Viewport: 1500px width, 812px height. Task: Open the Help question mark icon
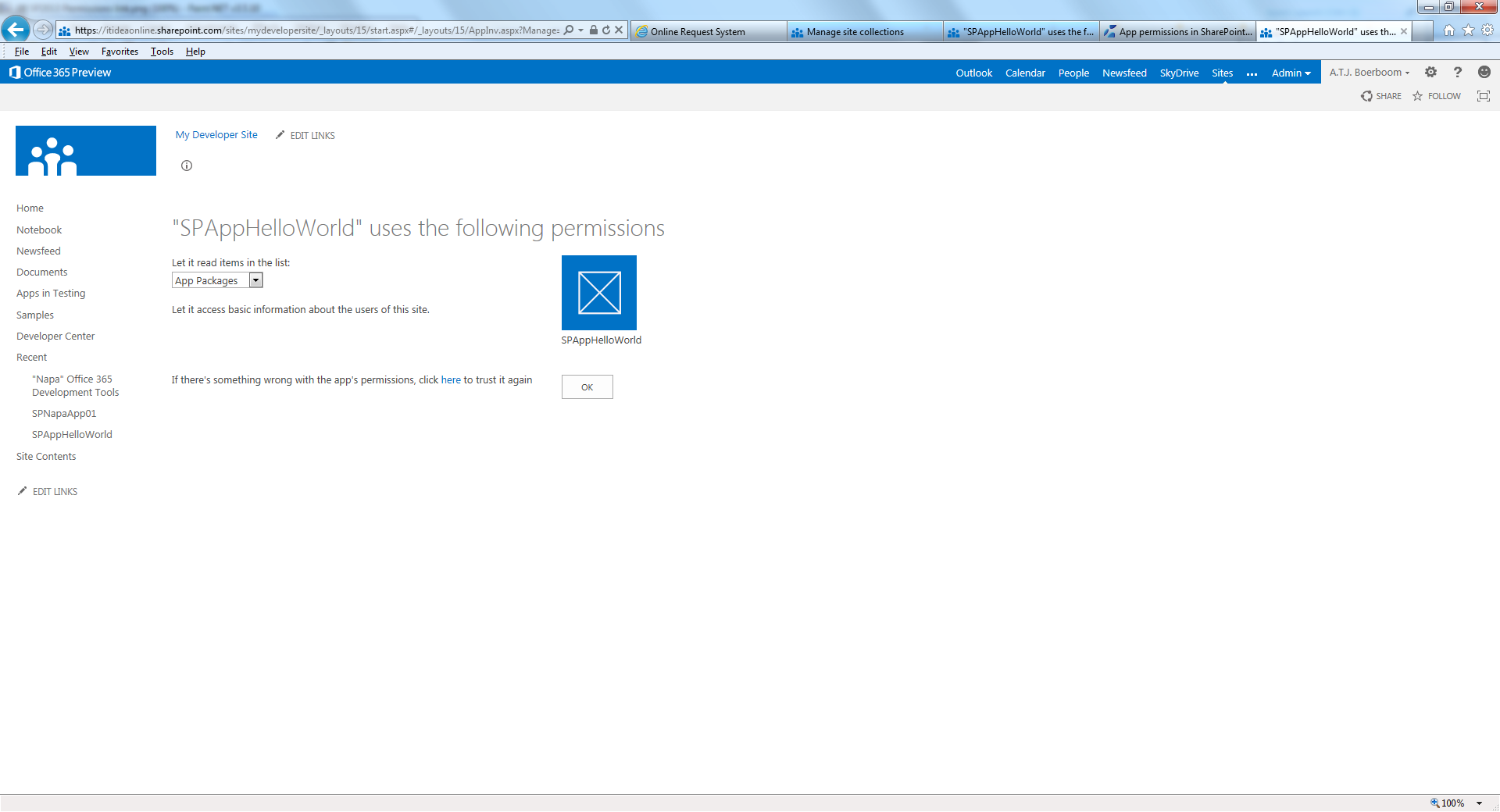click(1458, 72)
